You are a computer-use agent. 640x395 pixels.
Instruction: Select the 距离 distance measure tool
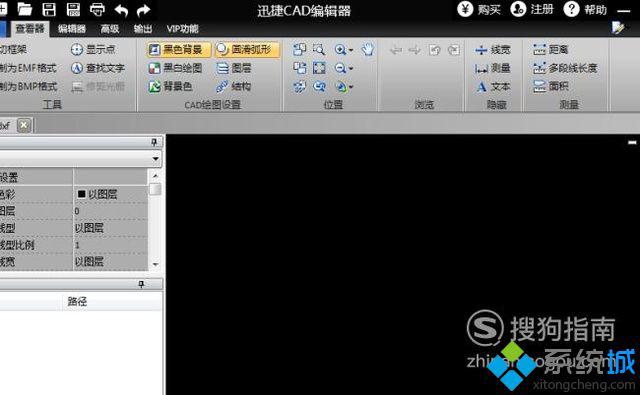[x=551, y=49]
